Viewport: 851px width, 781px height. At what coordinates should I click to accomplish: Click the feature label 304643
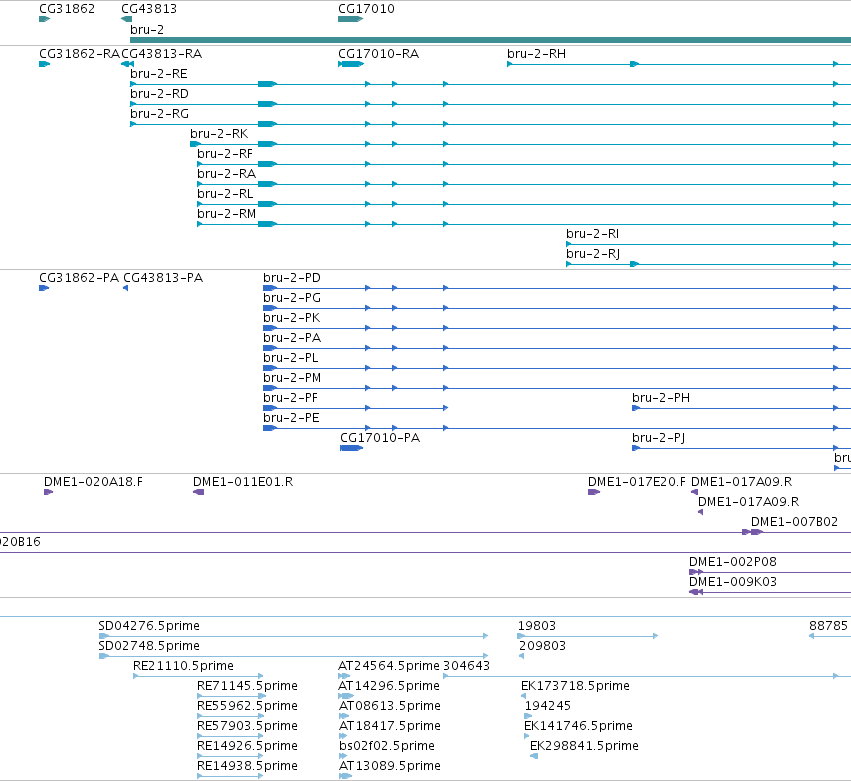point(467,666)
